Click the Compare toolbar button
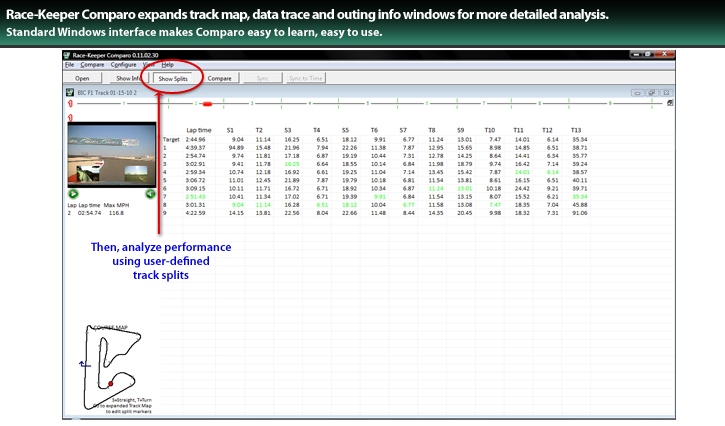This screenshot has width=725, height=426. coord(219,77)
